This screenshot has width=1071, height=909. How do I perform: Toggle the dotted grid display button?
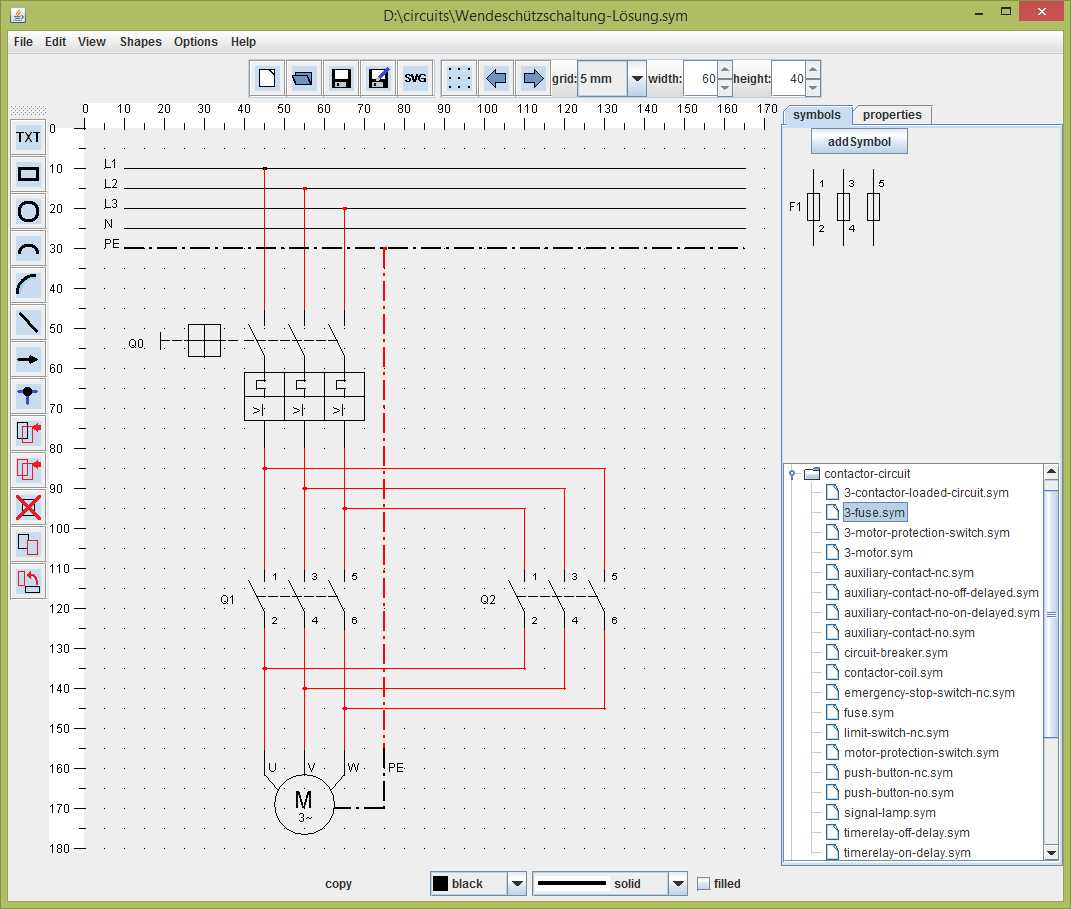[x=459, y=78]
